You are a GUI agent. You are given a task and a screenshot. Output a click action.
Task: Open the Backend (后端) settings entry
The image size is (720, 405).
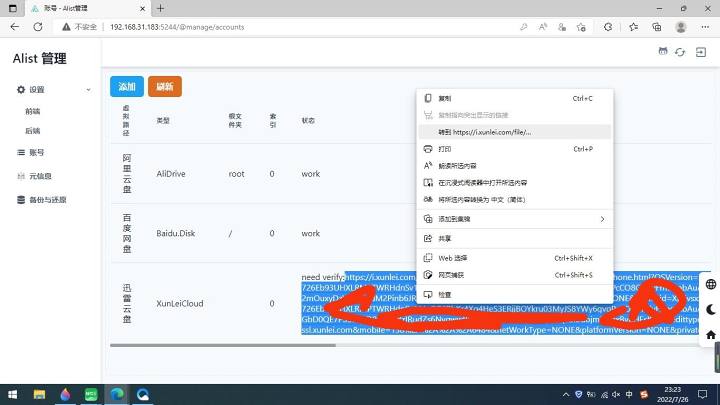tap(33, 131)
